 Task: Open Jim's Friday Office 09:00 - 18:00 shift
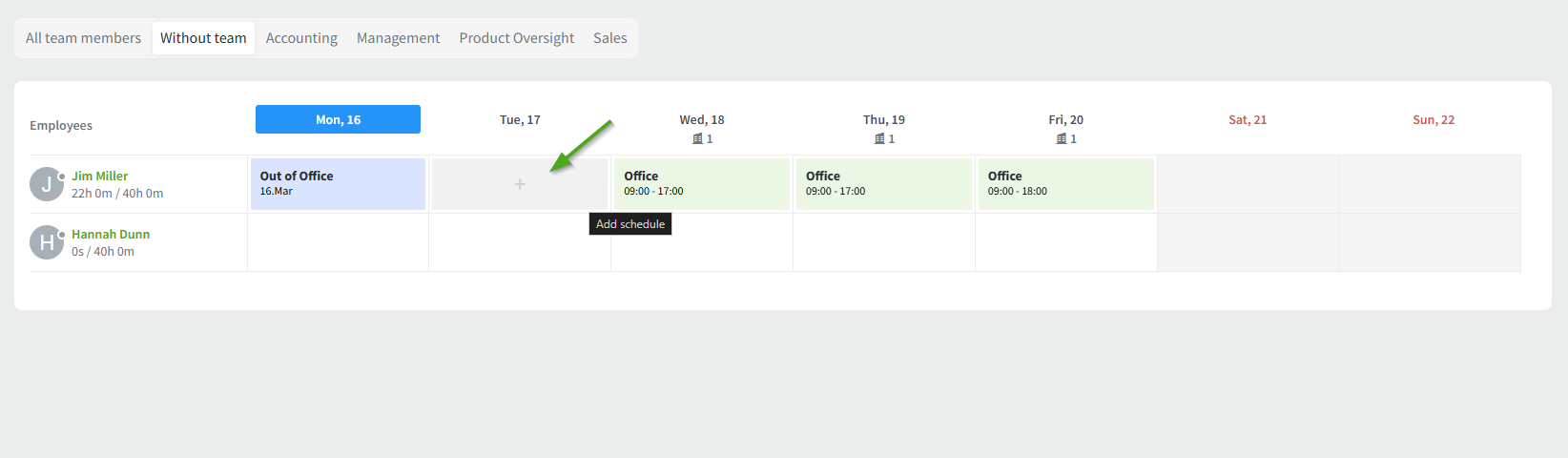[x=1065, y=184]
